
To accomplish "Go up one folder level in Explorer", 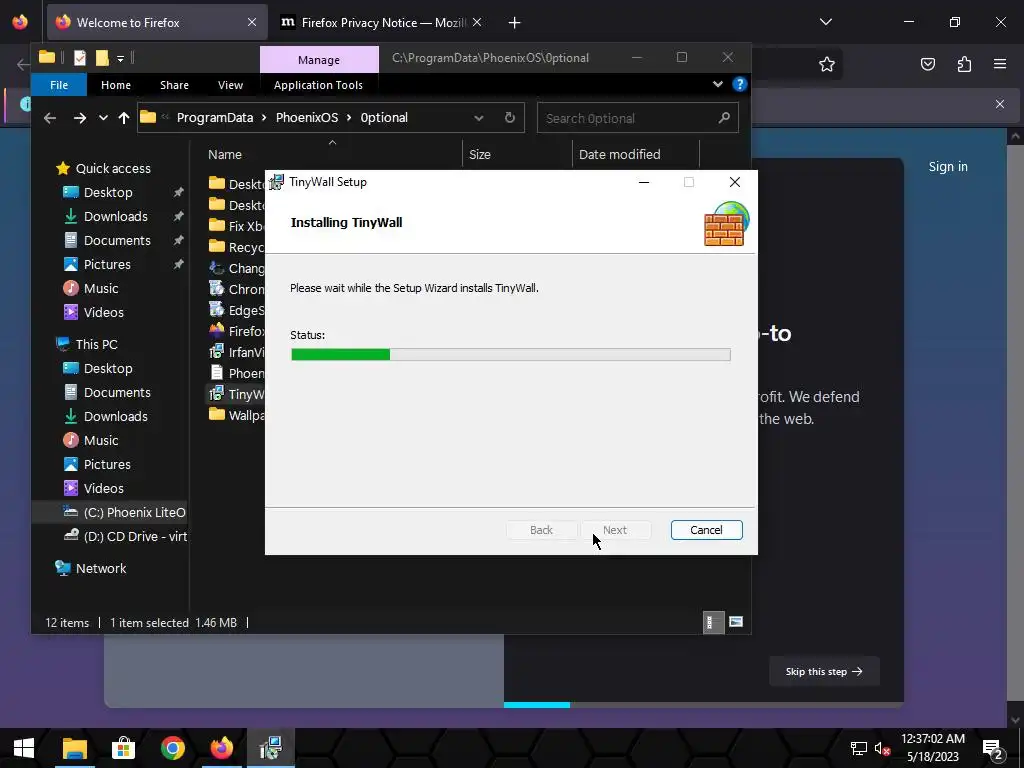I will [x=123, y=118].
